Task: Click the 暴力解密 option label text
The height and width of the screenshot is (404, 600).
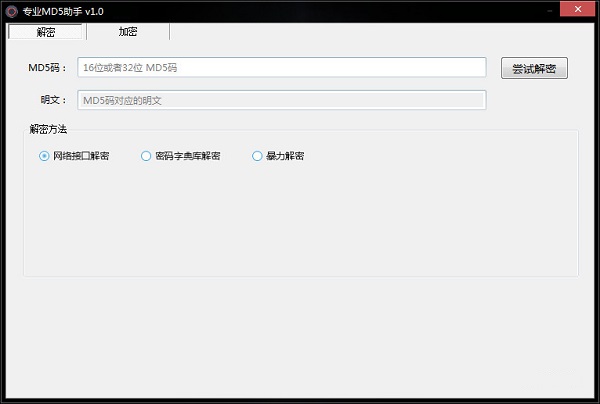Action: [x=285, y=156]
